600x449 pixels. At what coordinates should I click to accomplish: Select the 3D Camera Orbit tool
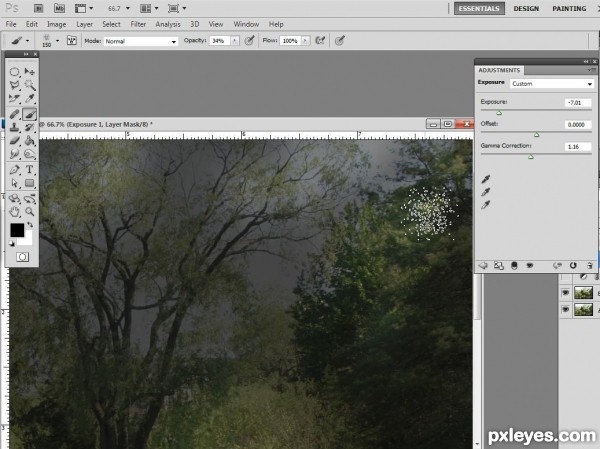coord(29,198)
